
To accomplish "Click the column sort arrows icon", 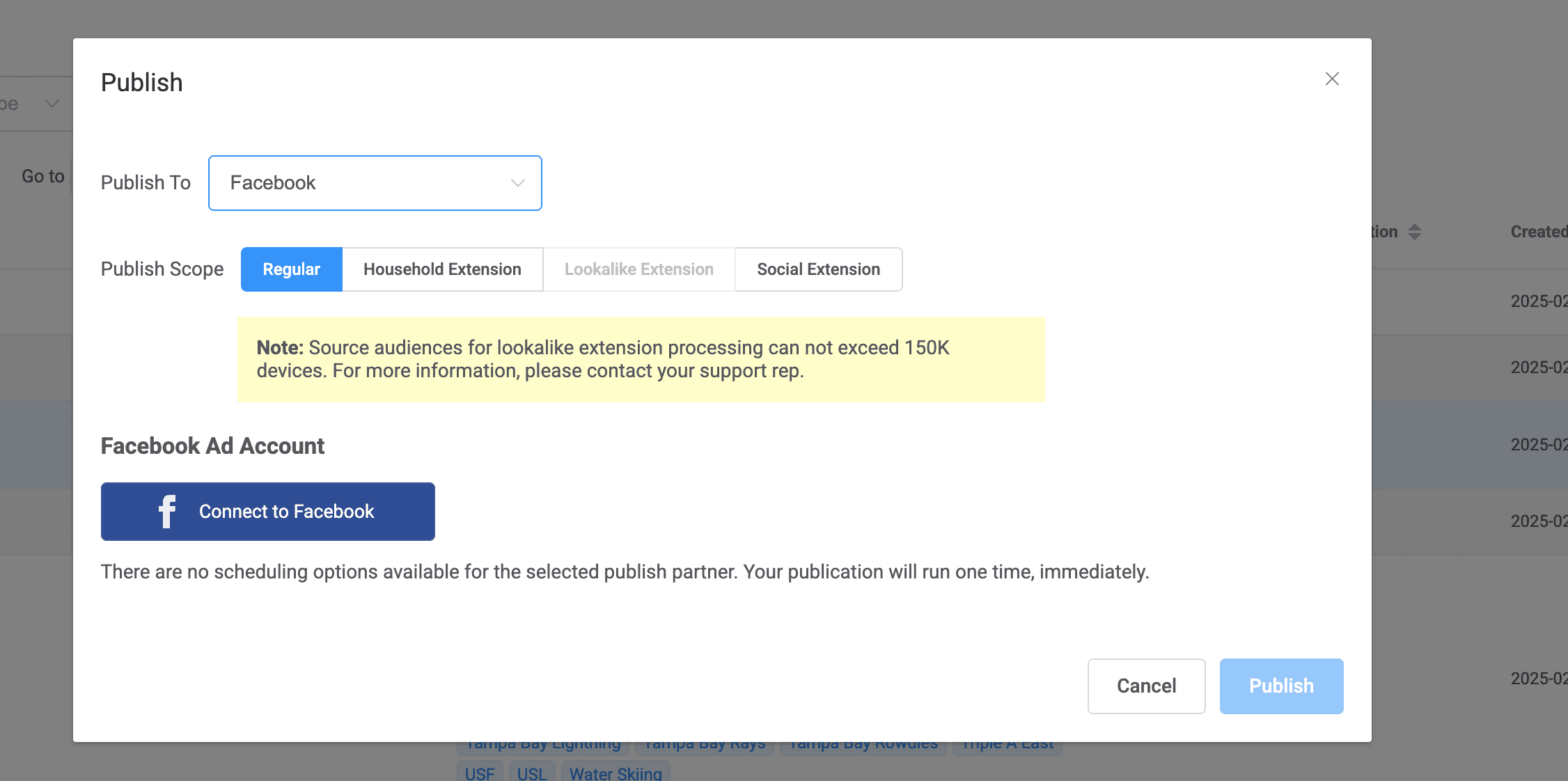I will coord(1414,232).
